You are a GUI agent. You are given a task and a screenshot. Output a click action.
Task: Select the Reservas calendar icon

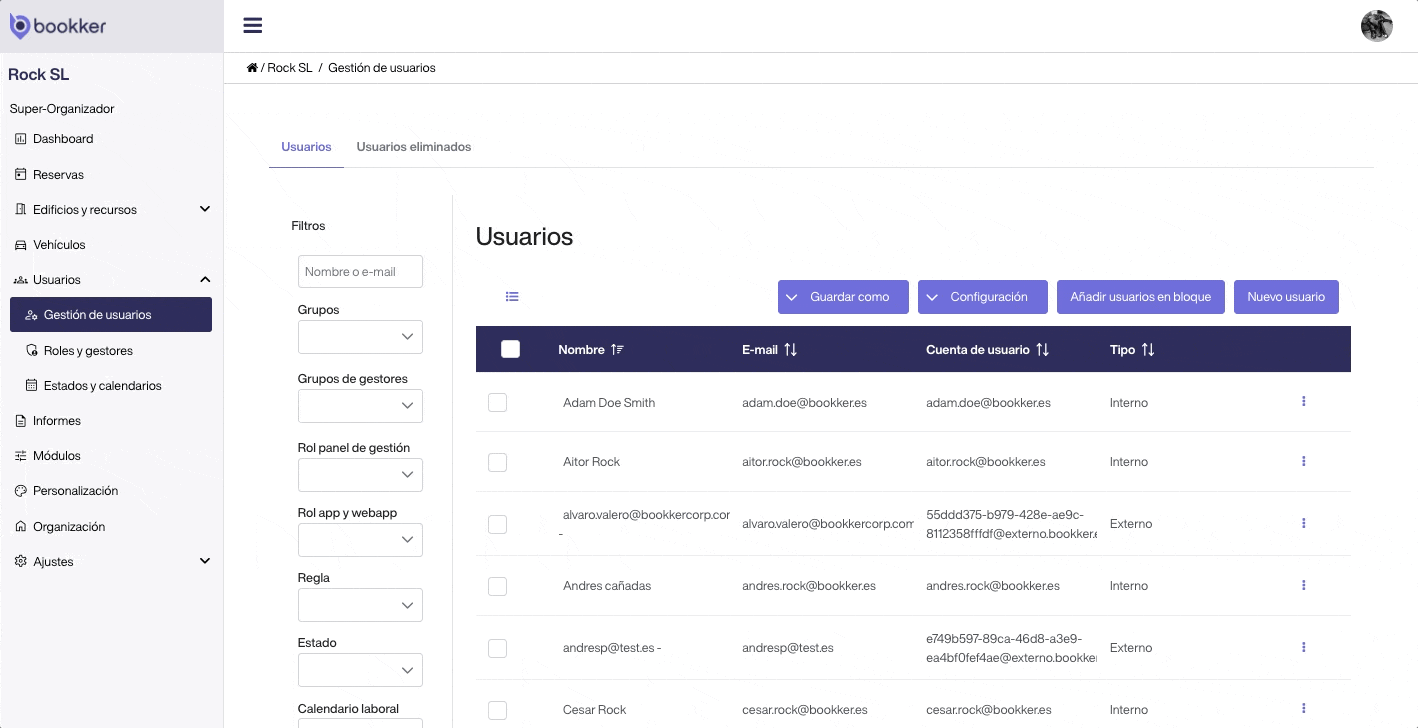pos(21,174)
